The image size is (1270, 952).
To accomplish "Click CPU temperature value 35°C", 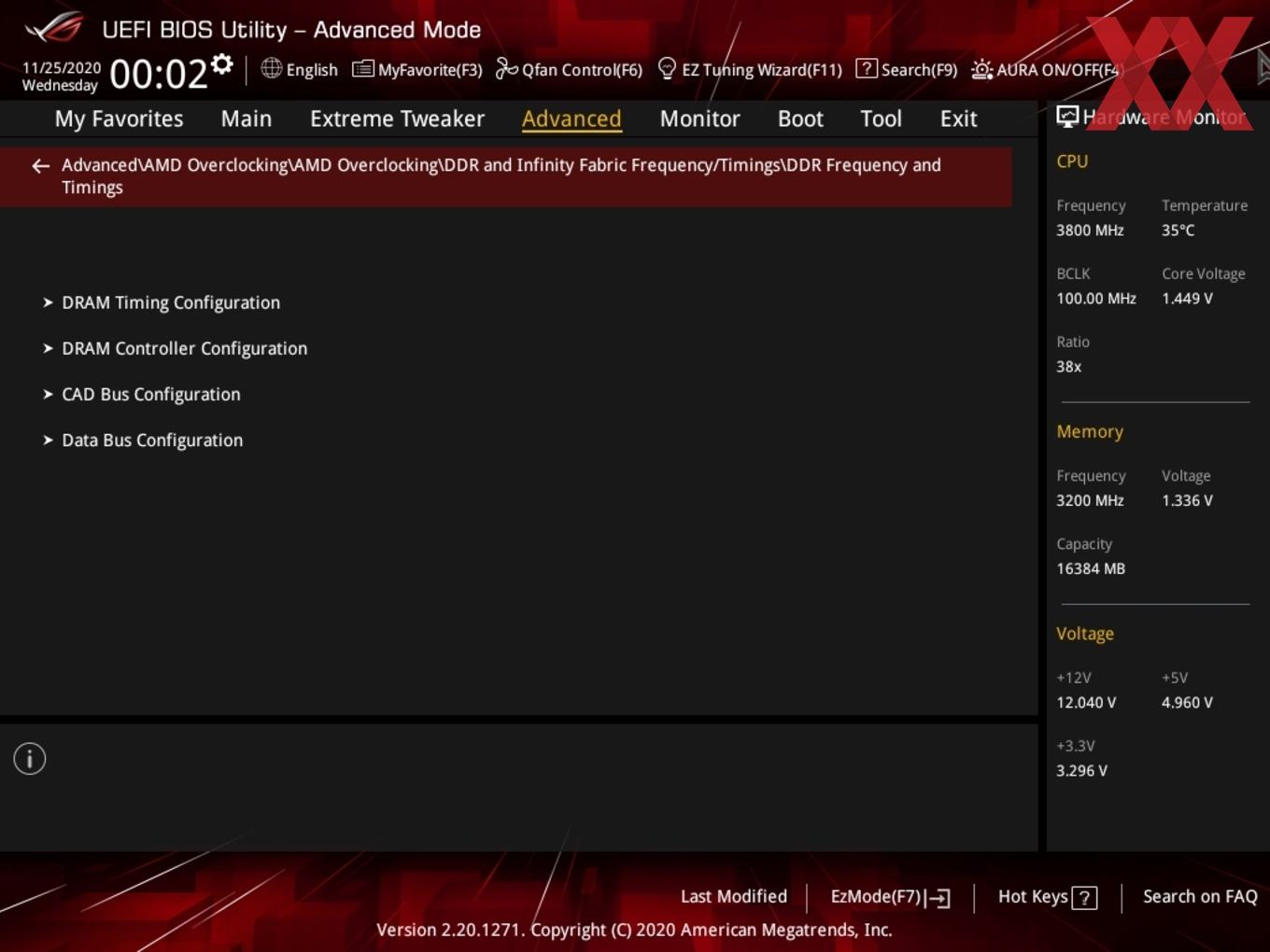I will pos(1178,230).
